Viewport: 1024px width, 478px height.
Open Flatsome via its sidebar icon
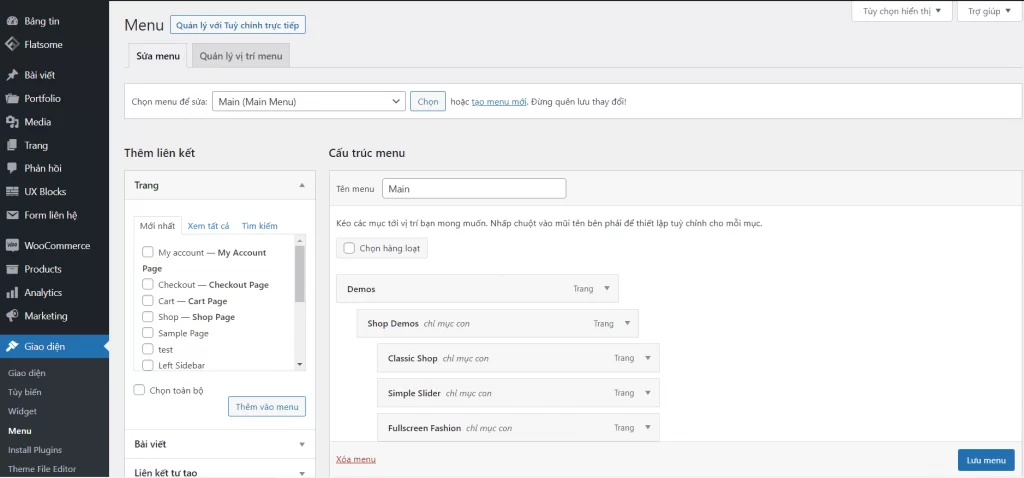coord(12,44)
